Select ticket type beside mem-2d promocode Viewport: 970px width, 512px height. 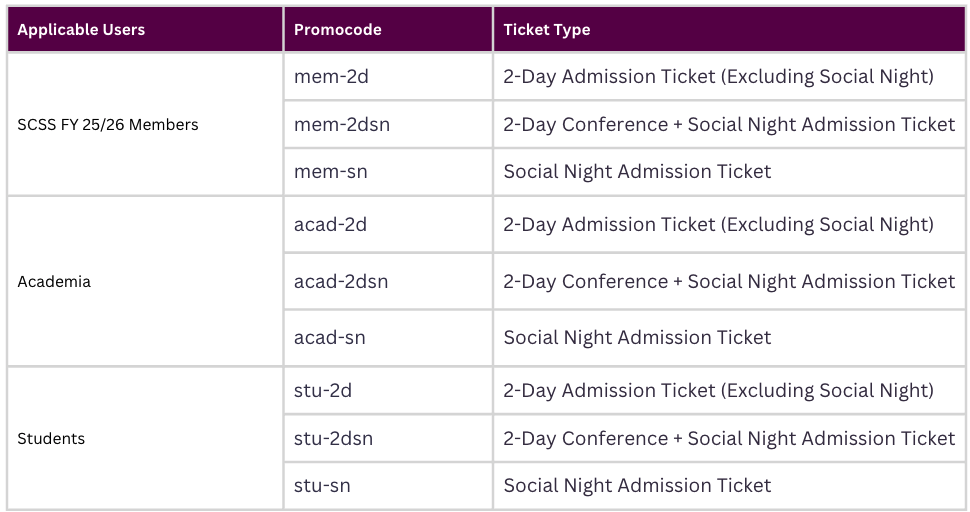pos(729,76)
